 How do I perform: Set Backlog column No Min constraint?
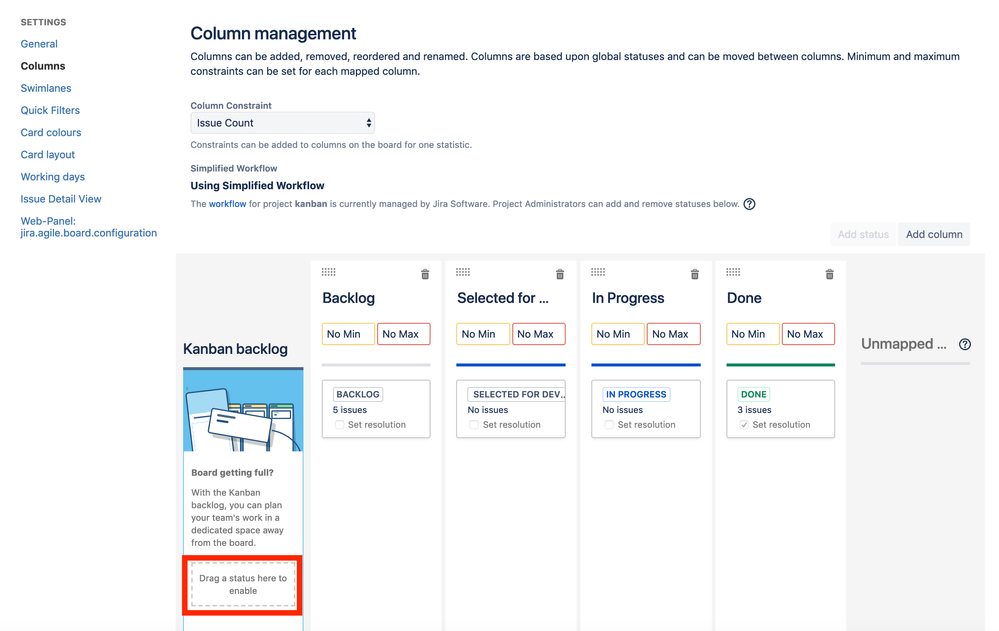348,334
